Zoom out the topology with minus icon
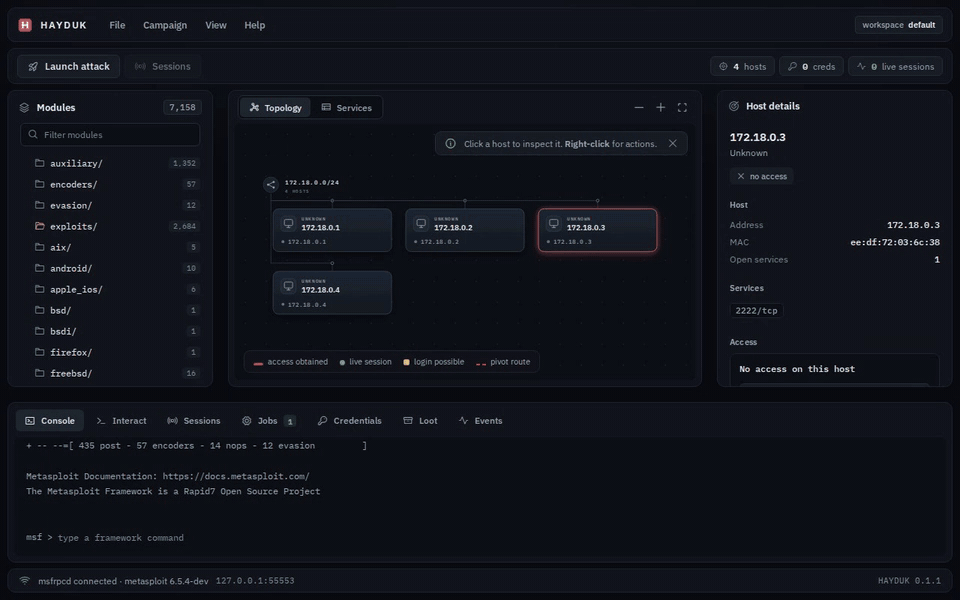The width and height of the screenshot is (960, 600). 639,108
